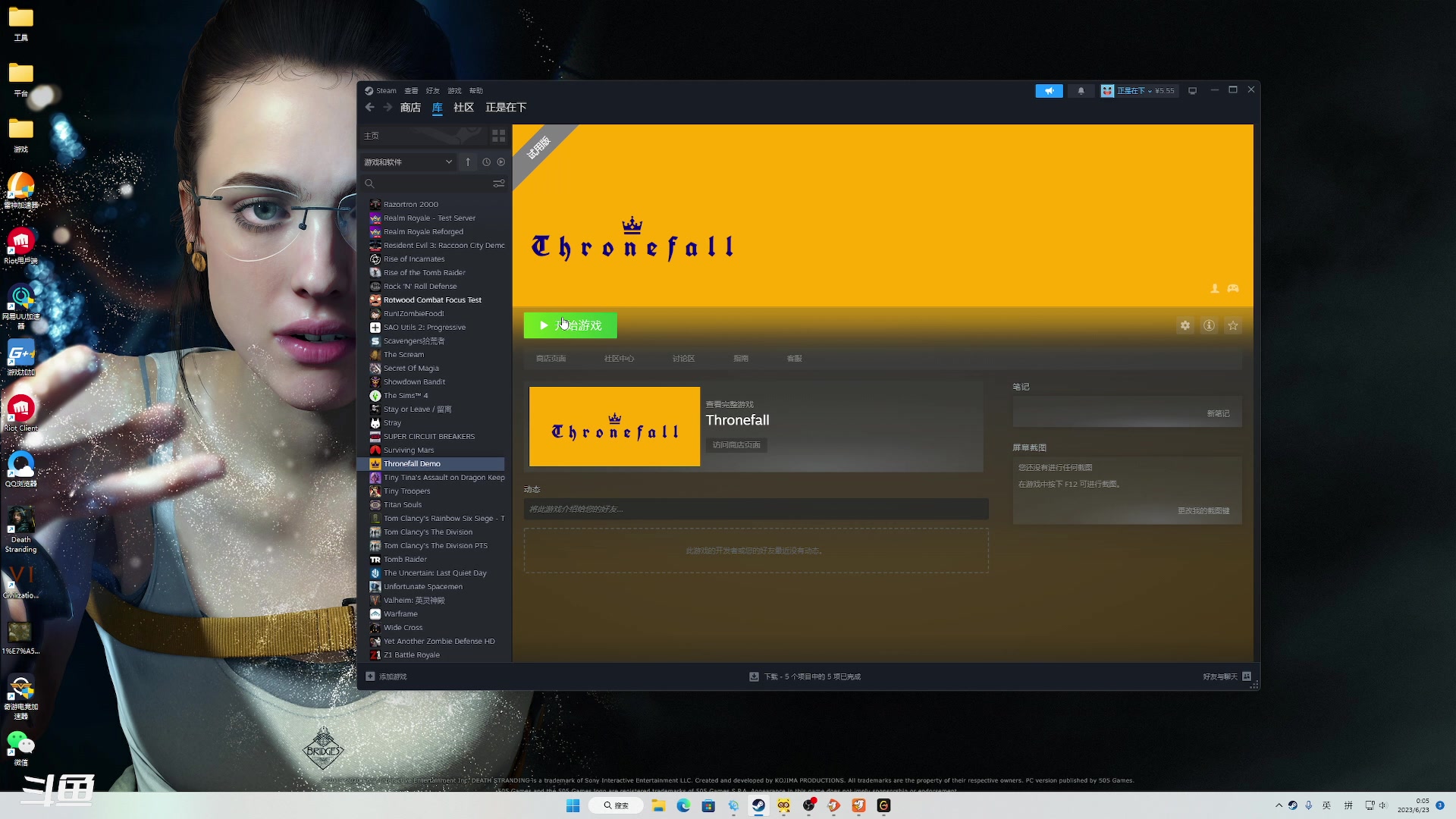Click the 访问商店页面 store page button
The image size is (1456, 819).
pyautogui.click(x=736, y=445)
